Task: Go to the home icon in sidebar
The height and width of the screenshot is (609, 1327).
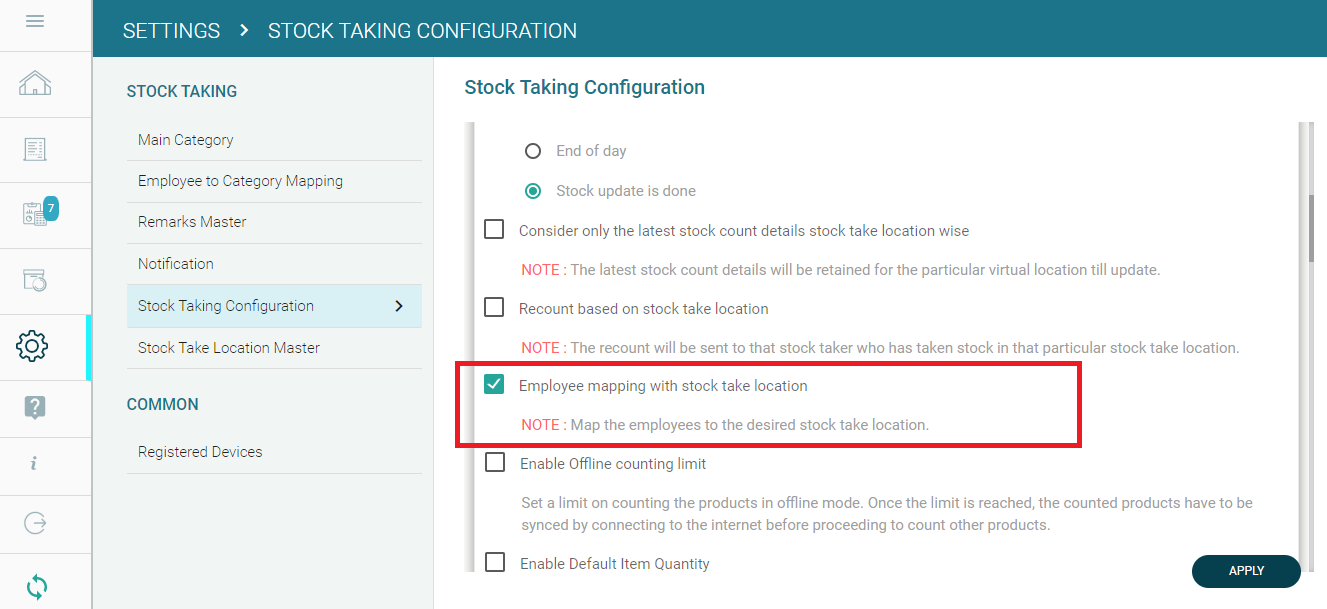Action: 35,83
